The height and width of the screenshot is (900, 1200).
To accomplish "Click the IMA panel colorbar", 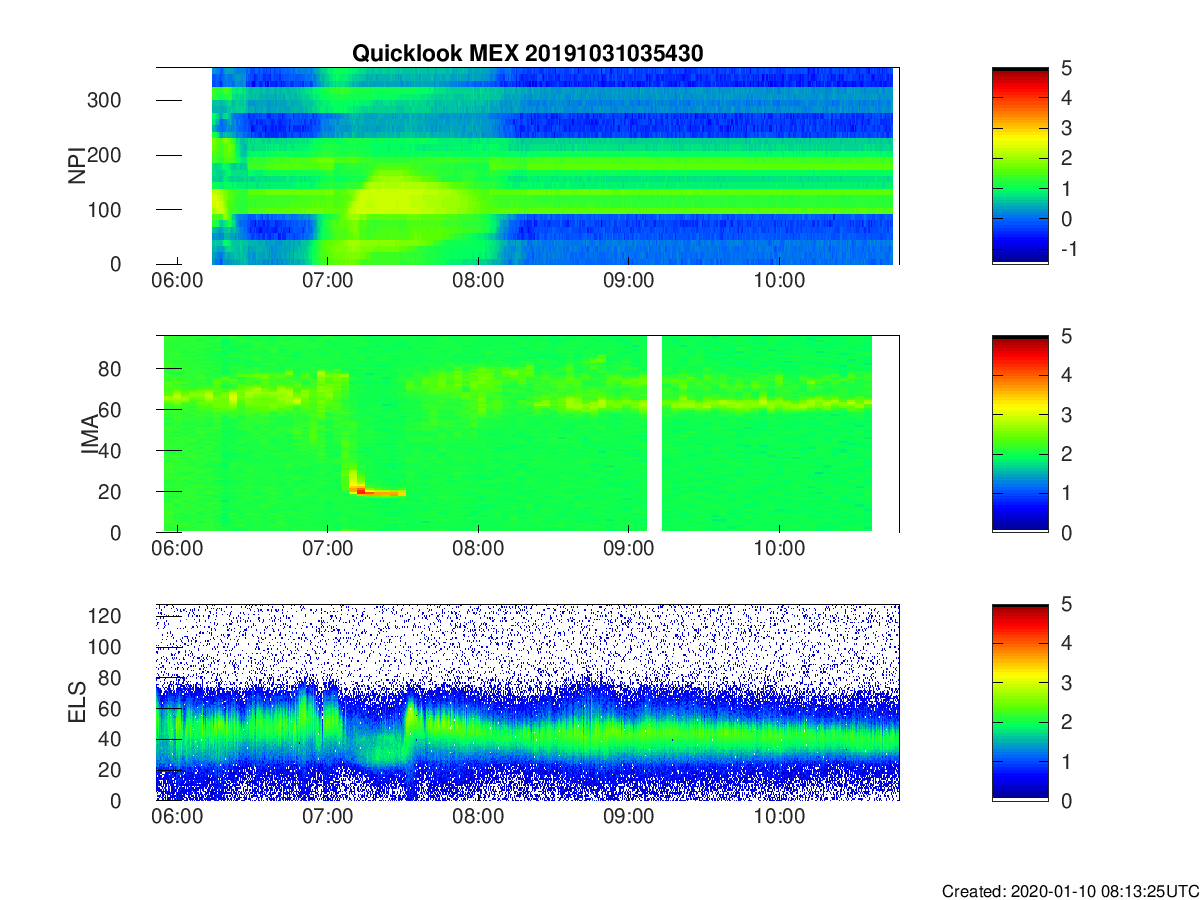I will pyautogui.click(x=1020, y=434).
